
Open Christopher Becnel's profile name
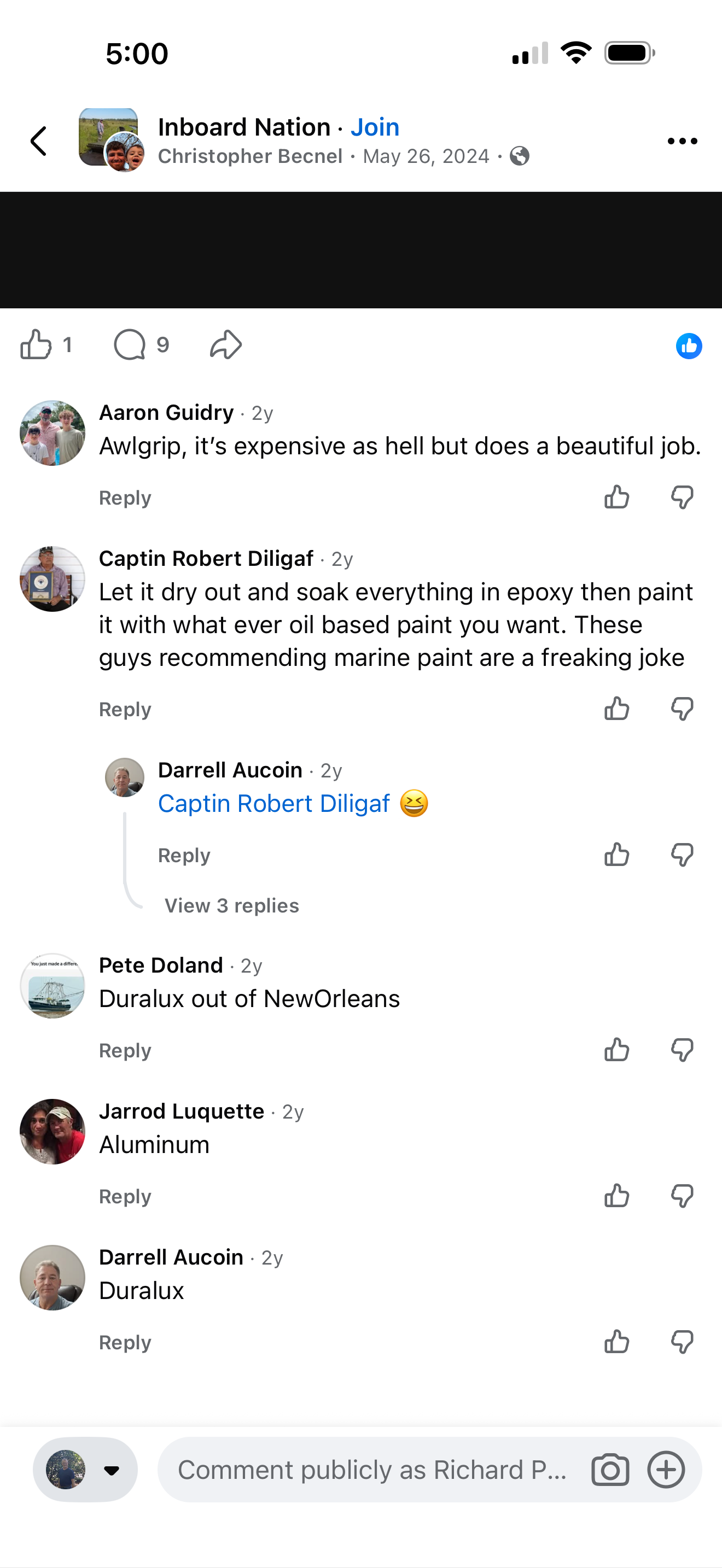click(x=250, y=156)
